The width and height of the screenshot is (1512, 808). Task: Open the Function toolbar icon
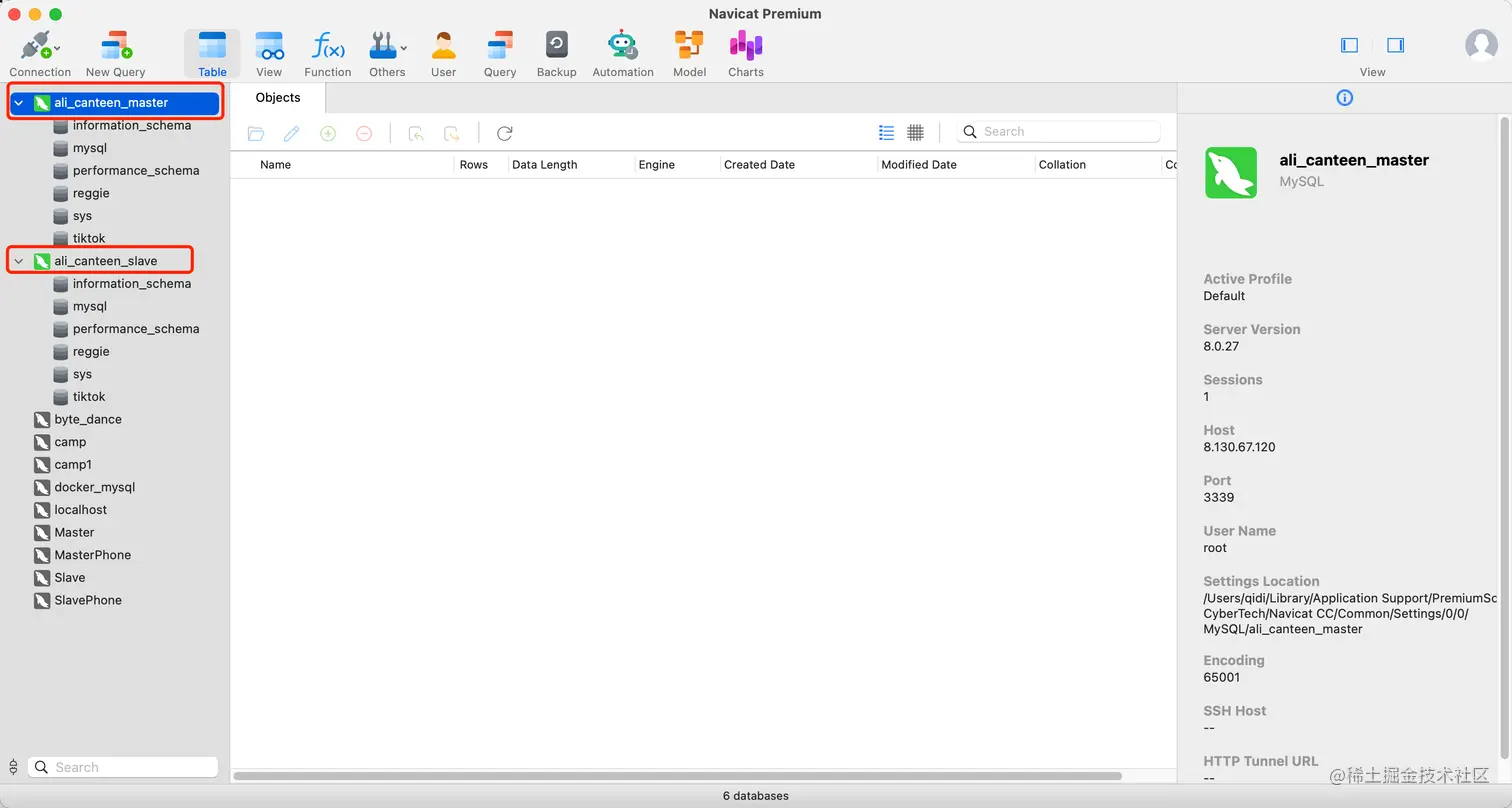(328, 46)
